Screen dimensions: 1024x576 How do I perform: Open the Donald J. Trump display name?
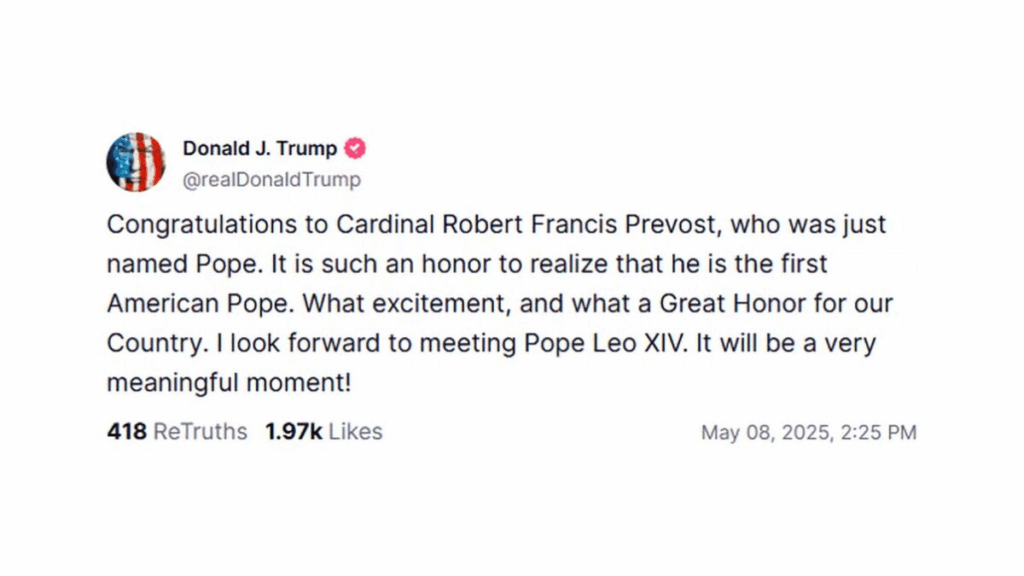(x=260, y=149)
